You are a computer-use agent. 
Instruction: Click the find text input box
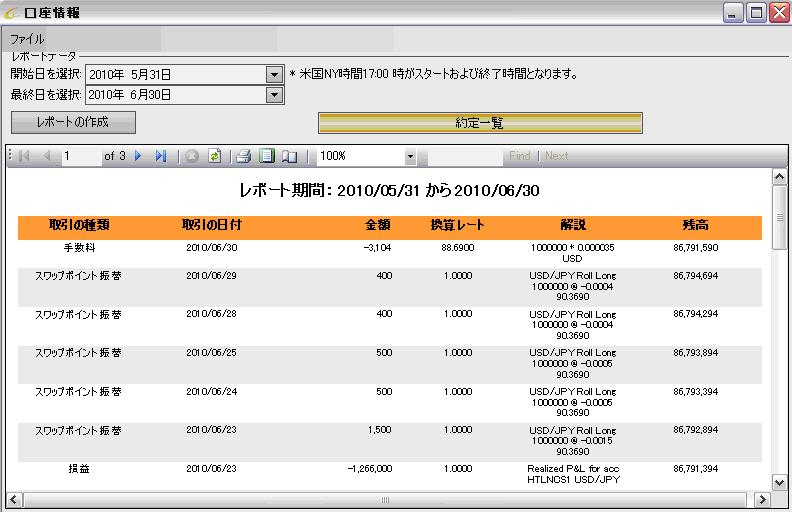point(465,157)
